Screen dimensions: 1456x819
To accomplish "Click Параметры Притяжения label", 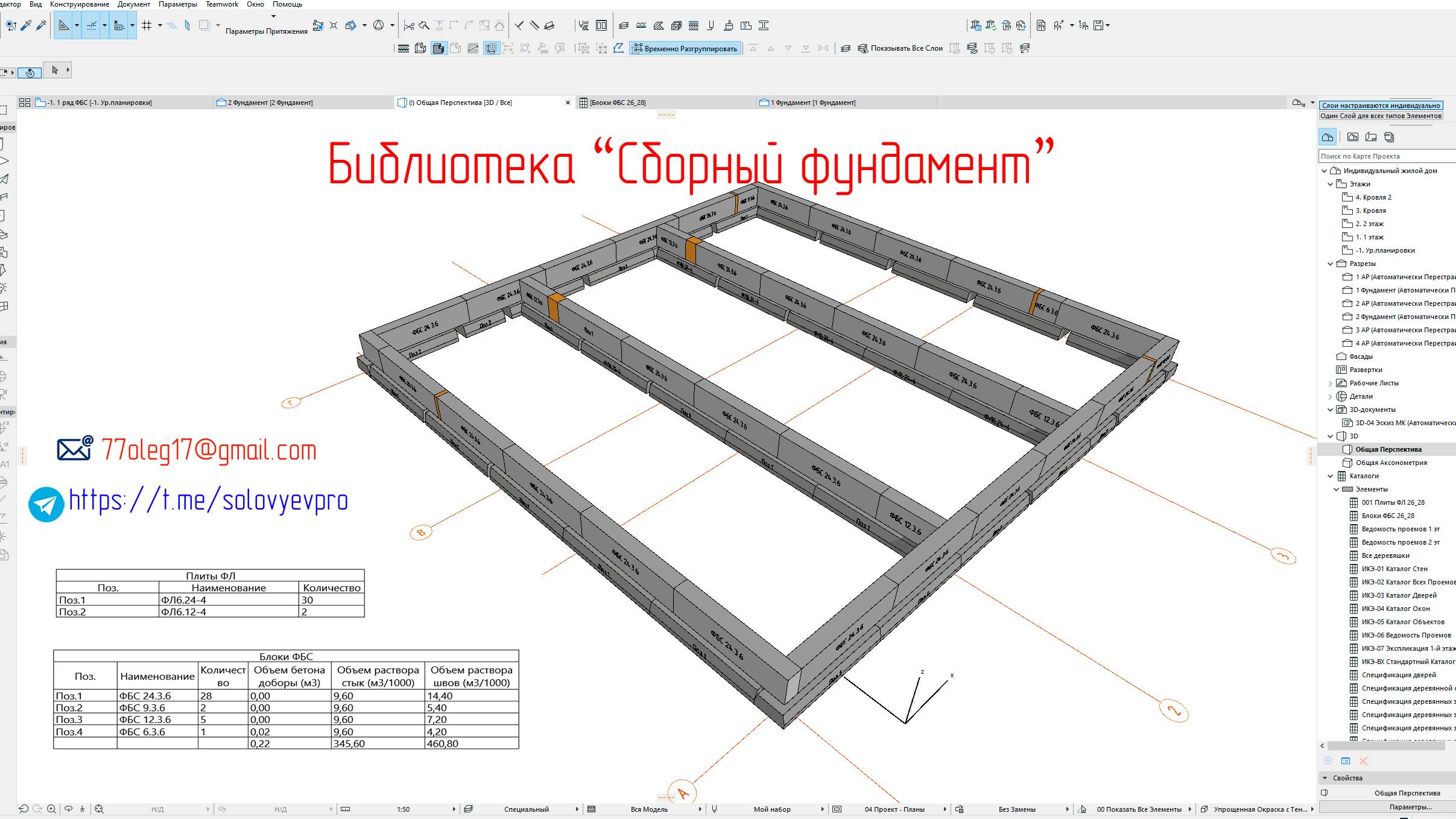I will 266,31.
